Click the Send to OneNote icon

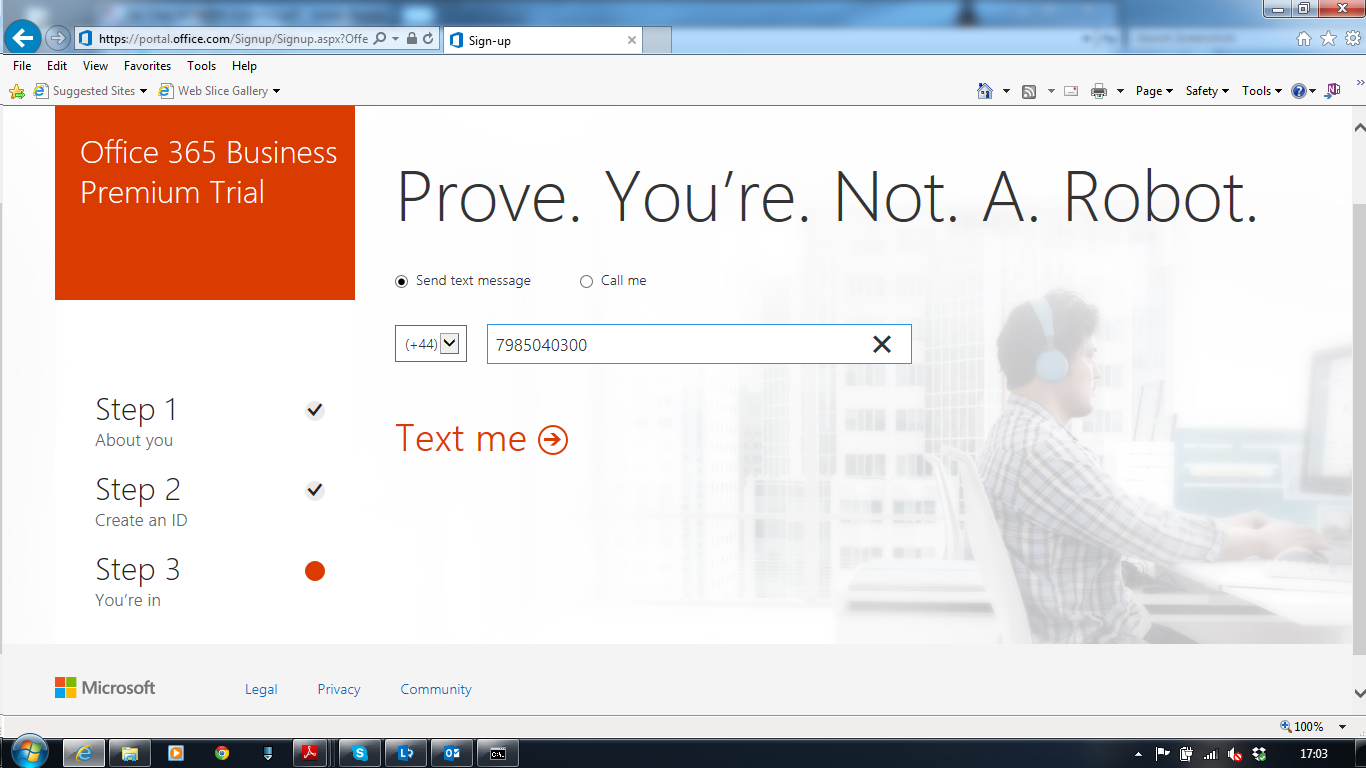1332,91
